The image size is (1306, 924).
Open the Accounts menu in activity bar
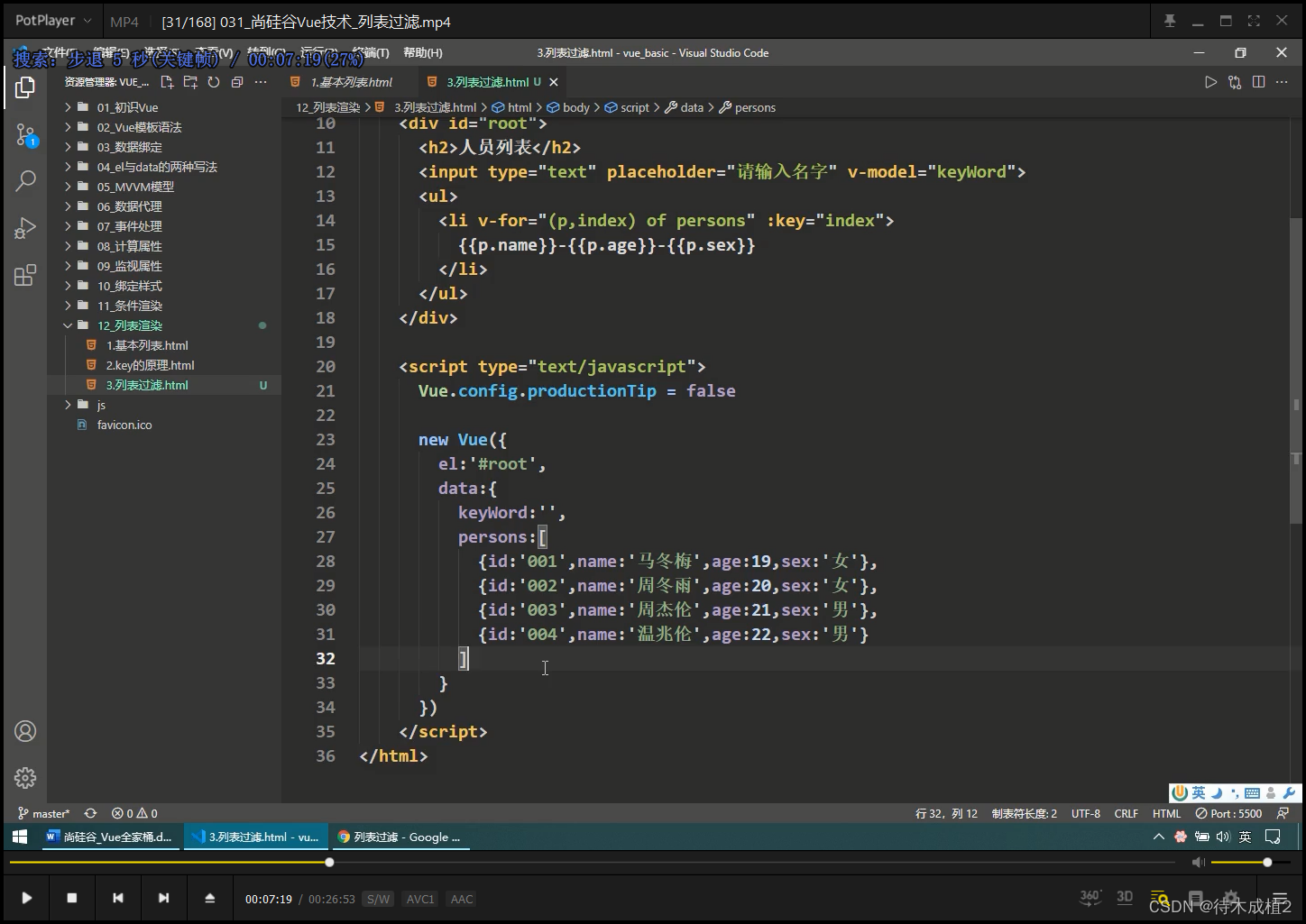(x=25, y=731)
